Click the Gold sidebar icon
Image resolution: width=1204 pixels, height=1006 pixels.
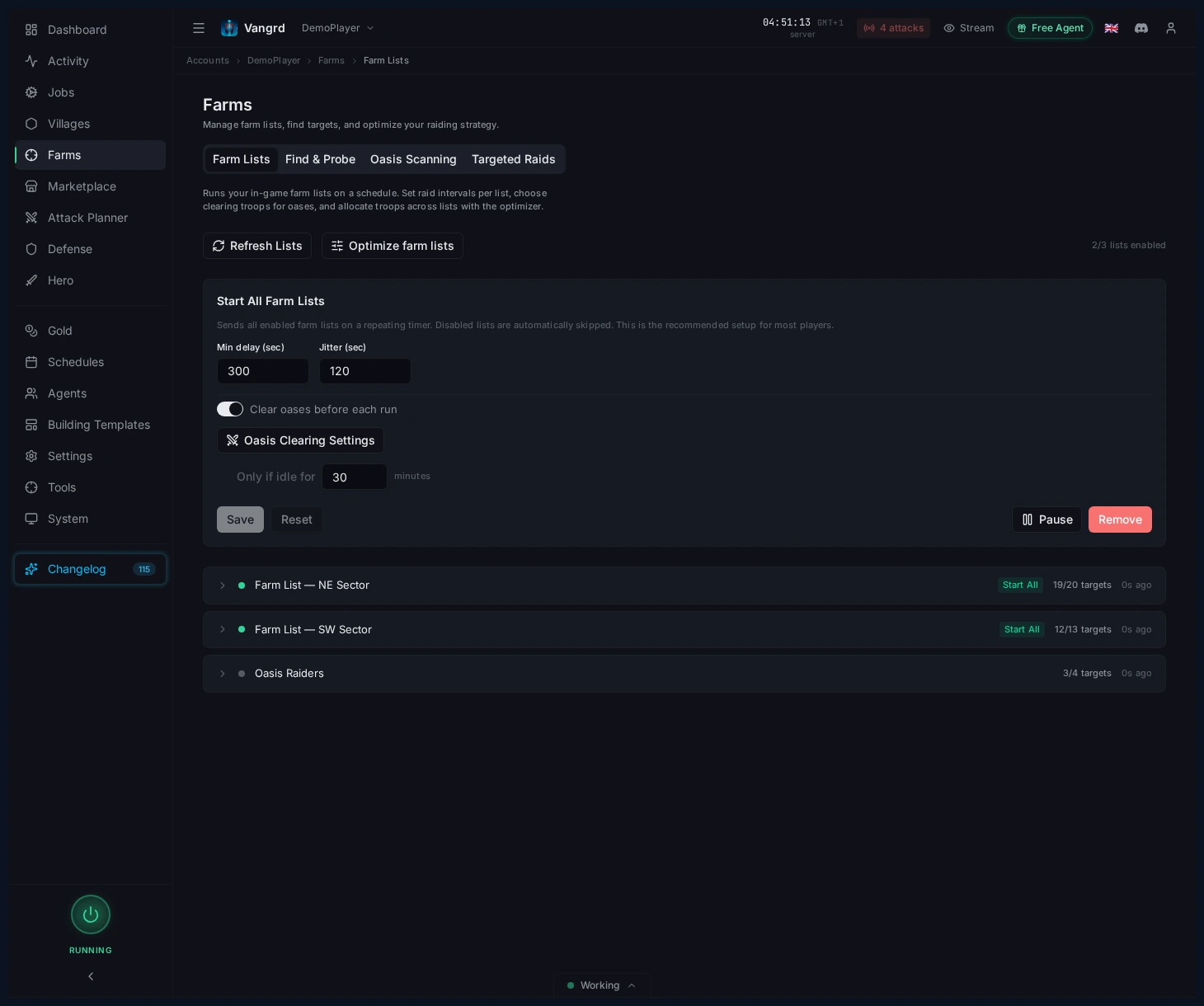(31, 331)
